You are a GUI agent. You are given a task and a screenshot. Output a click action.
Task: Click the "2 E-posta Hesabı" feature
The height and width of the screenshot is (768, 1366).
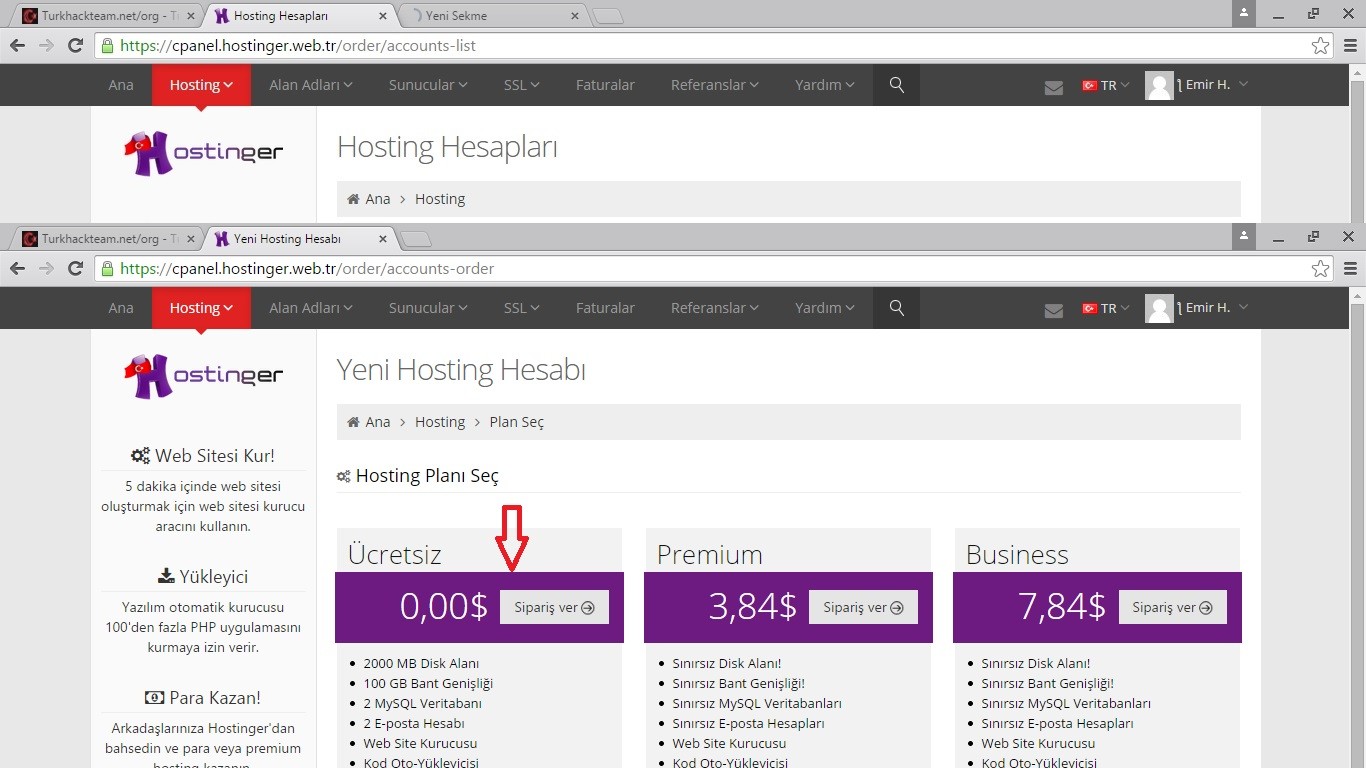(414, 723)
